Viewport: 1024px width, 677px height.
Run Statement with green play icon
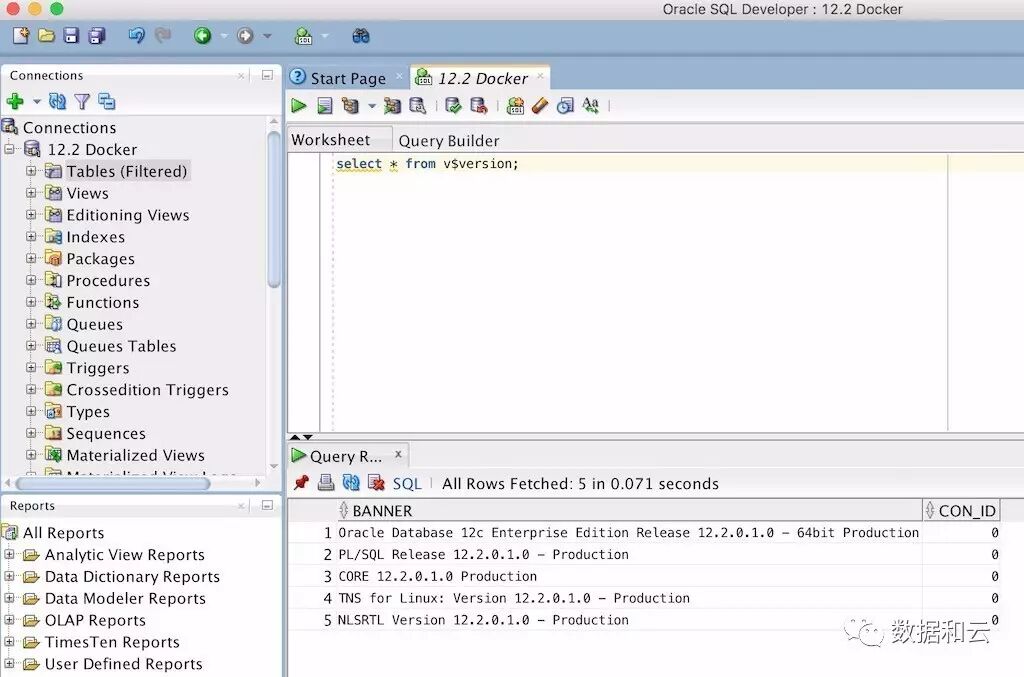298,105
